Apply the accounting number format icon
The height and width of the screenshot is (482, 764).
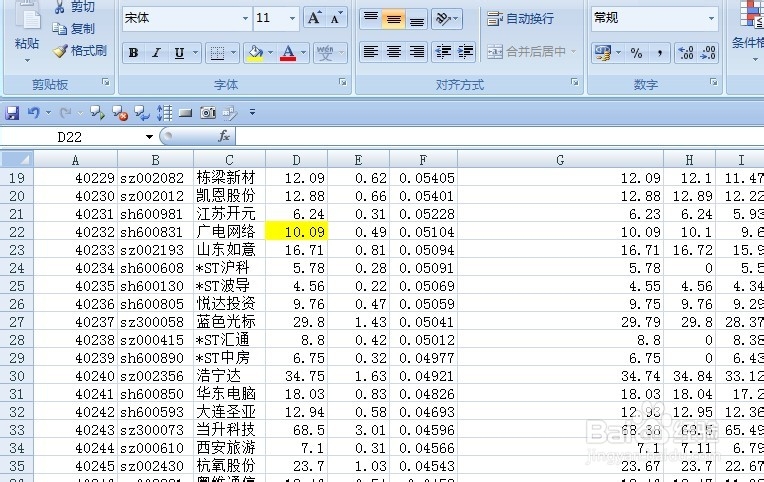(603, 53)
